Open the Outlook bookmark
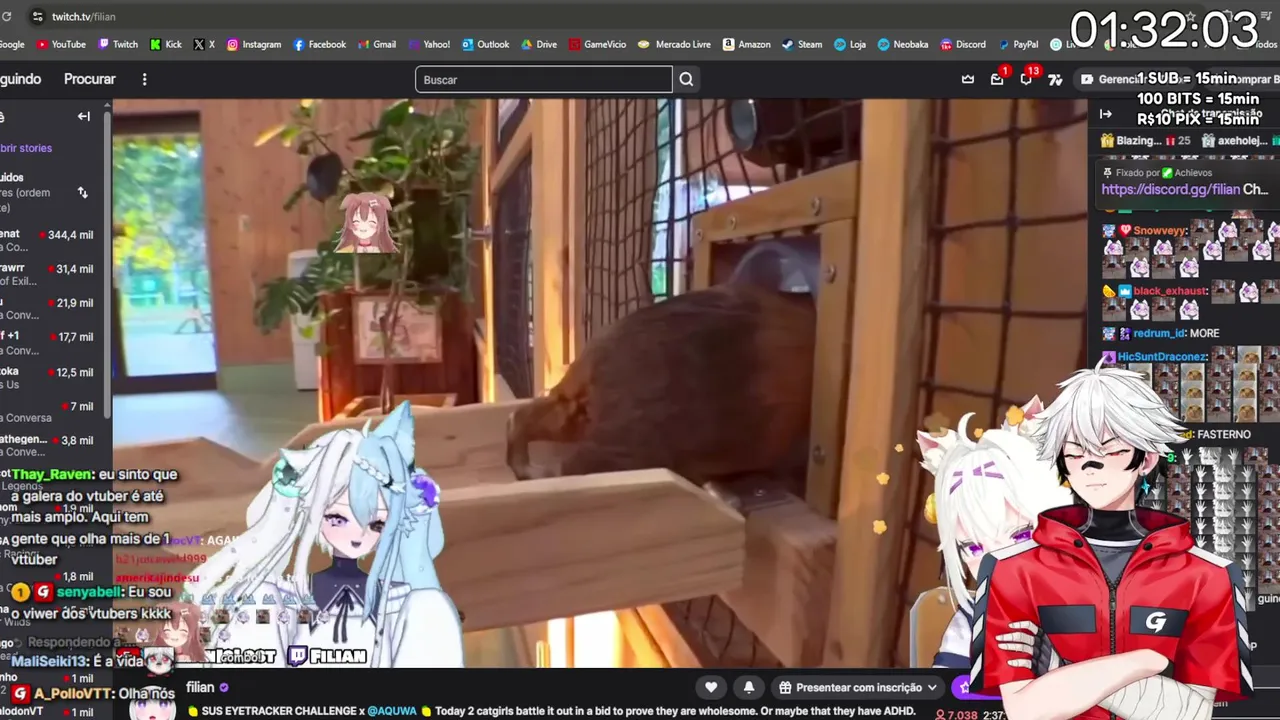 485,44
